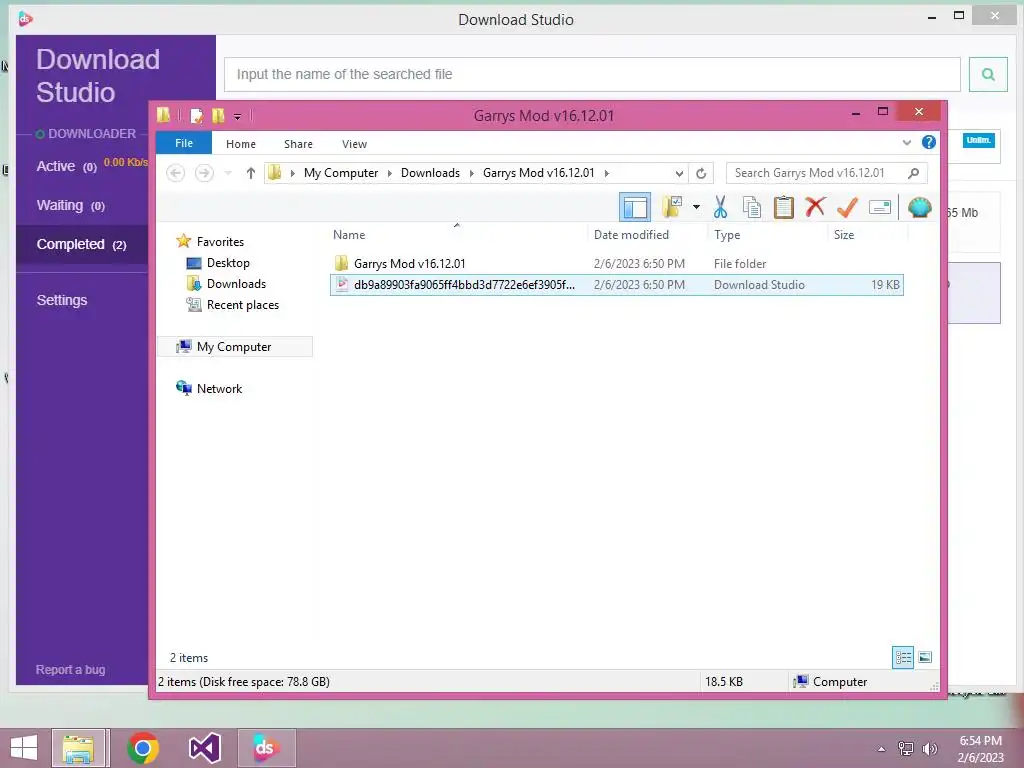The width and height of the screenshot is (1024, 768).
Task: Click the volume speaker tray icon
Action: coord(929,748)
